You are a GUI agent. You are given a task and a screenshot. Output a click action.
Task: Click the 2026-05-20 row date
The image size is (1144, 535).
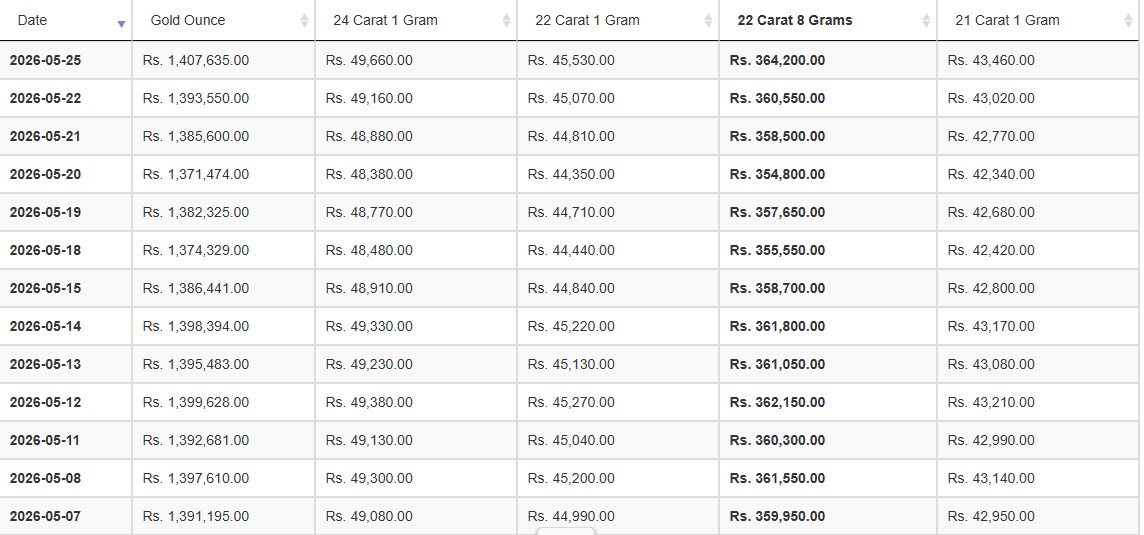(45, 174)
